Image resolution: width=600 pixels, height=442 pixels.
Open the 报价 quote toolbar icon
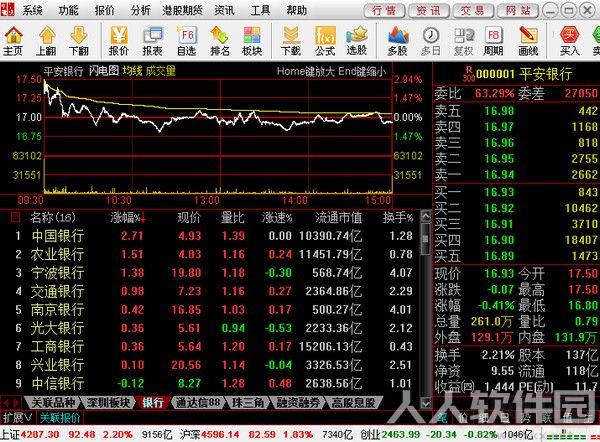point(119,41)
